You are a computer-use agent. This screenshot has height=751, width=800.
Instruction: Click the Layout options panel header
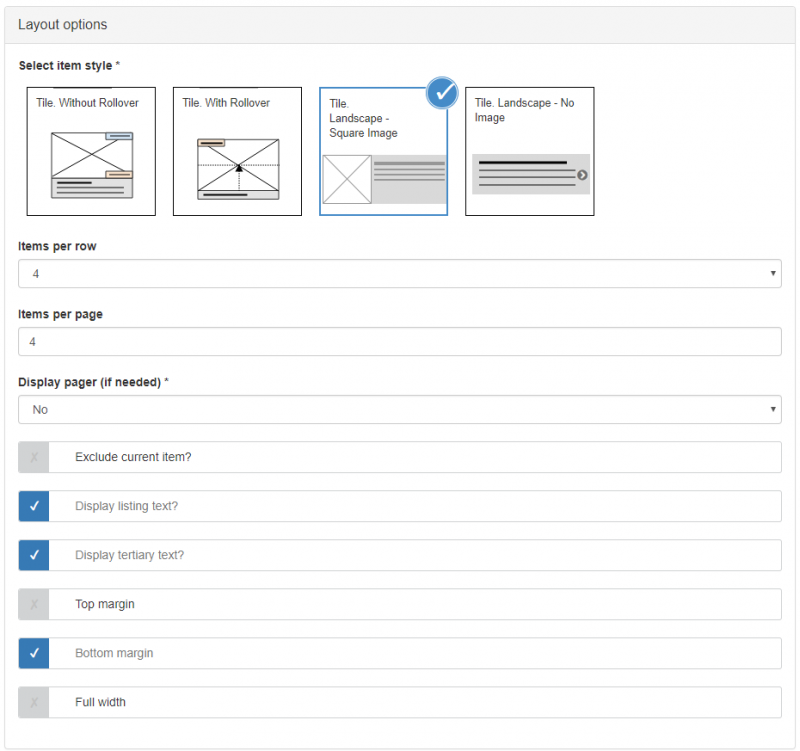(x=399, y=25)
